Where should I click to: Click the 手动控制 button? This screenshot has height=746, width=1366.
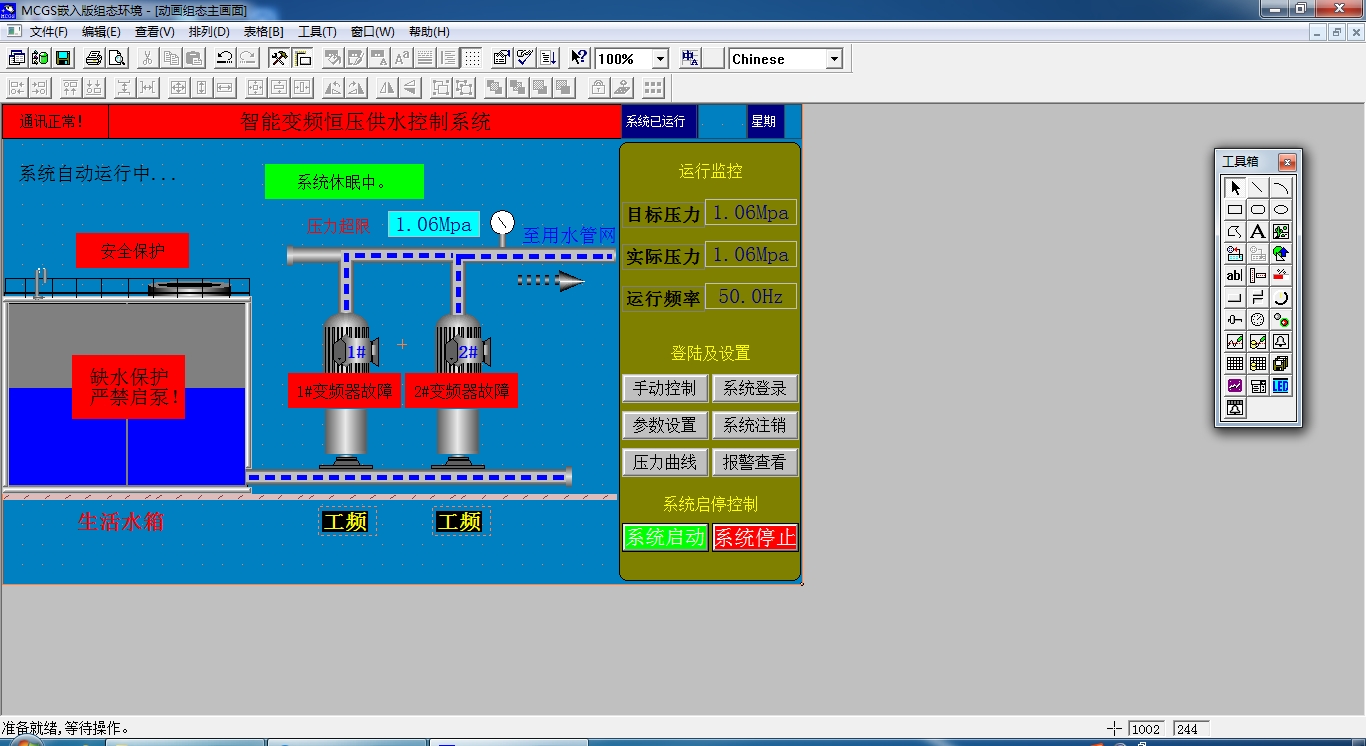tap(665, 388)
